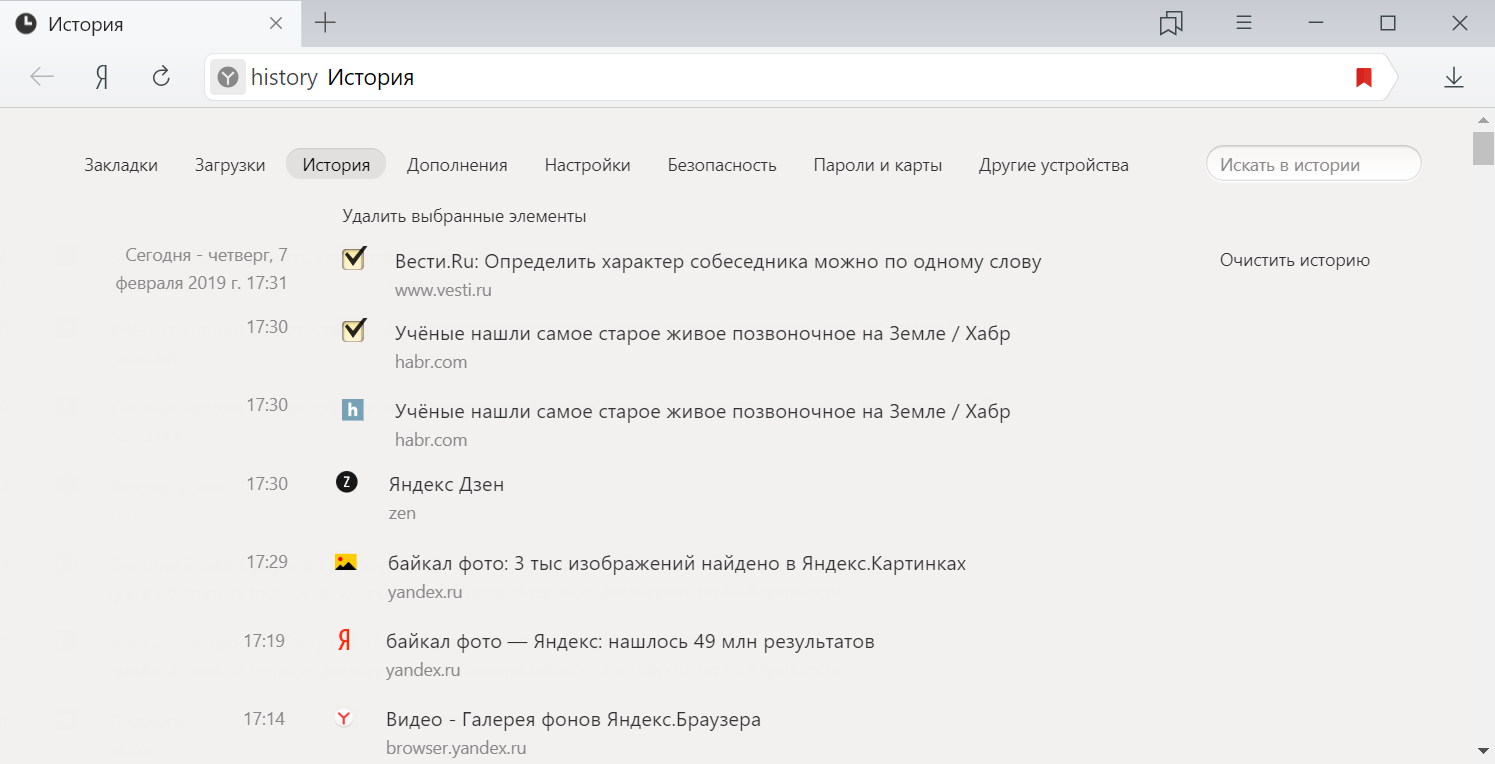Click the 17:29 timestamp
This screenshot has height=764, width=1495.
(267, 562)
